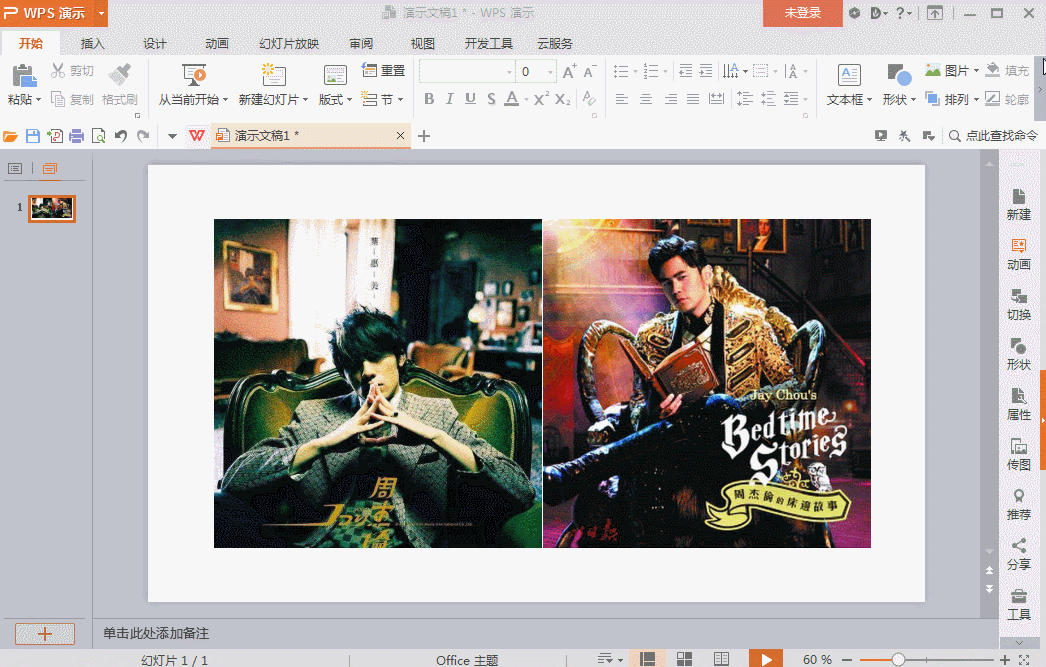Play slideshow from status bar

pyautogui.click(x=766, y=659)
